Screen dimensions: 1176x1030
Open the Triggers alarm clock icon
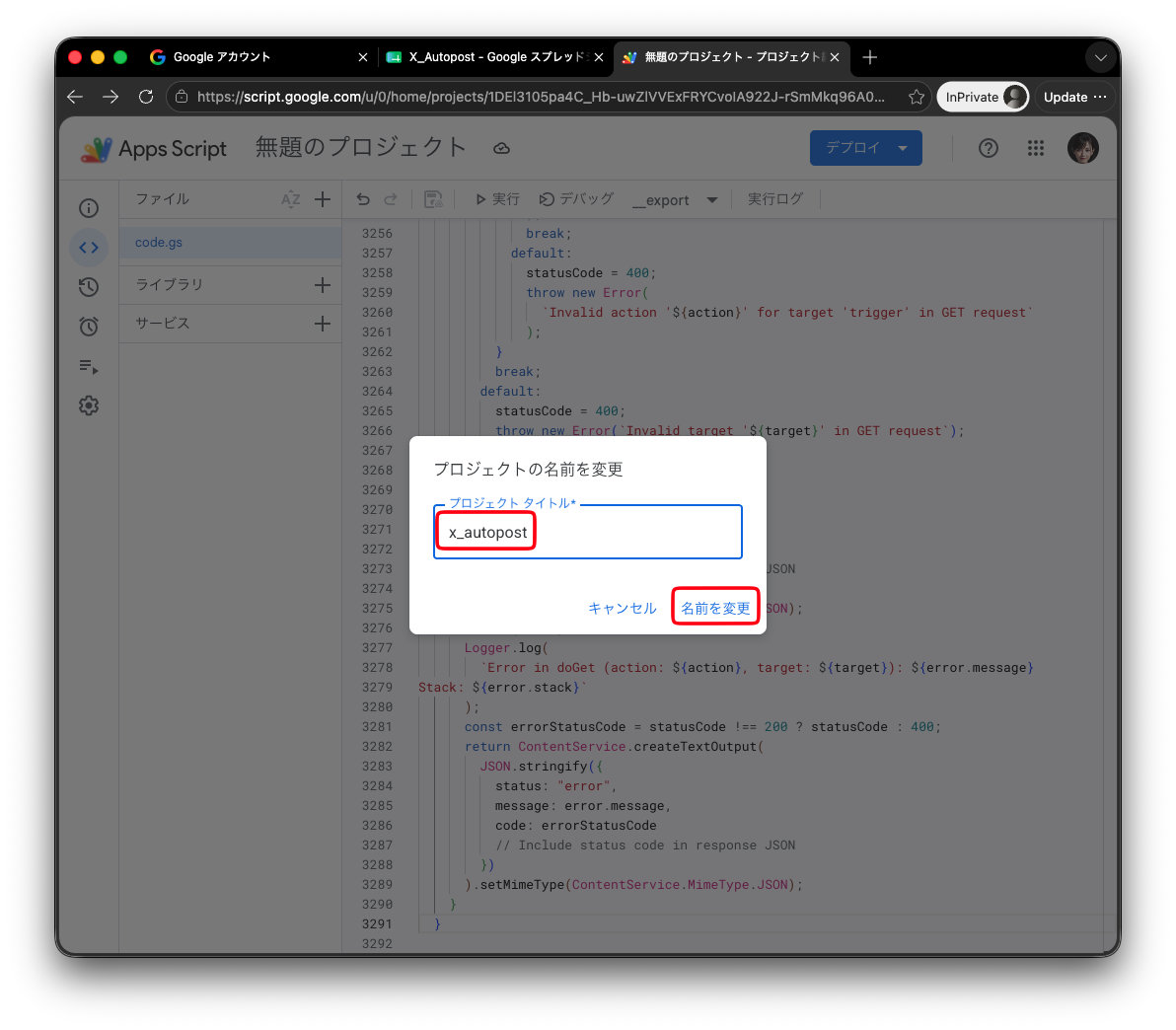(x=89, y=327)
